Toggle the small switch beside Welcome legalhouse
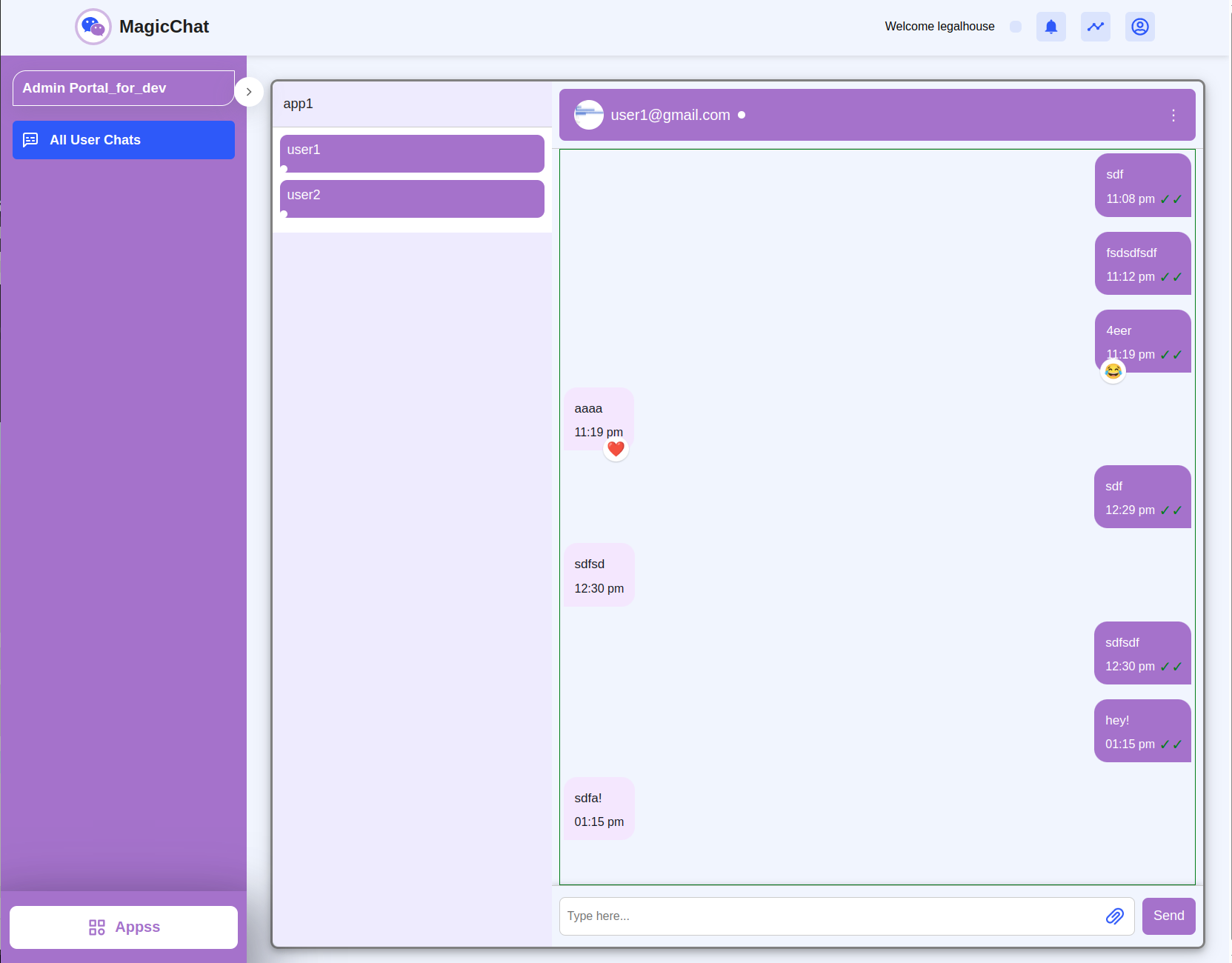 tap(1016, 27)
